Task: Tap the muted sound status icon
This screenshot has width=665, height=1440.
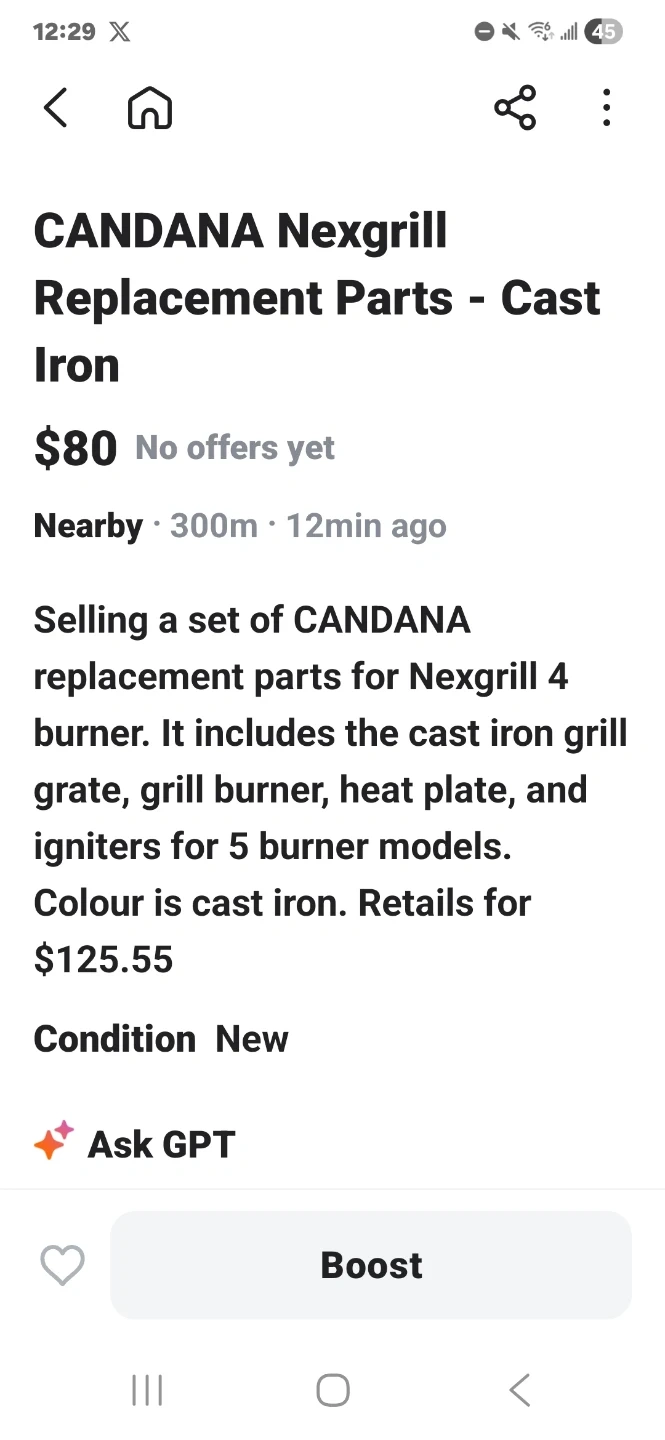Action: coord(511,32)
